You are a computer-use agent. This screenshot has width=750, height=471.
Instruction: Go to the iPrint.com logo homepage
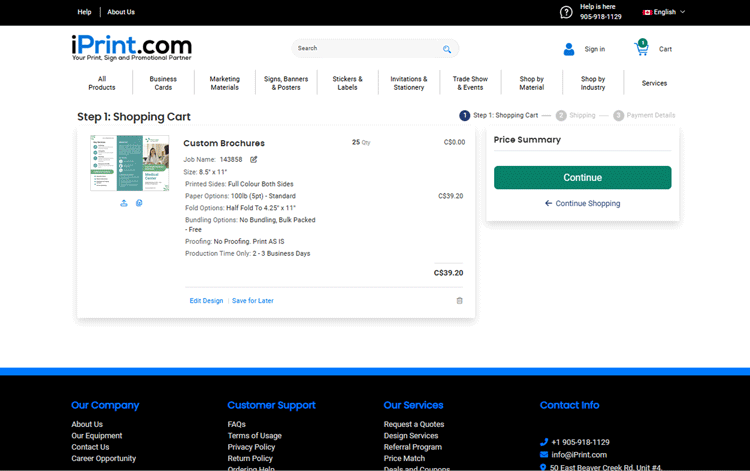131,47
